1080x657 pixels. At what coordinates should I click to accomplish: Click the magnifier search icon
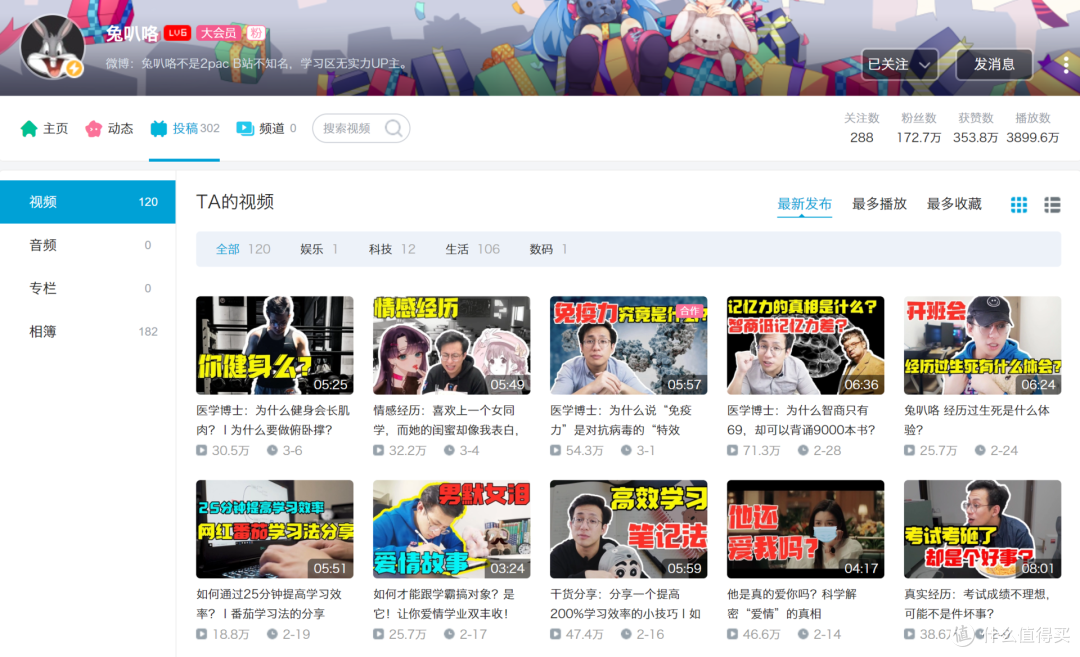click(393, 129)
